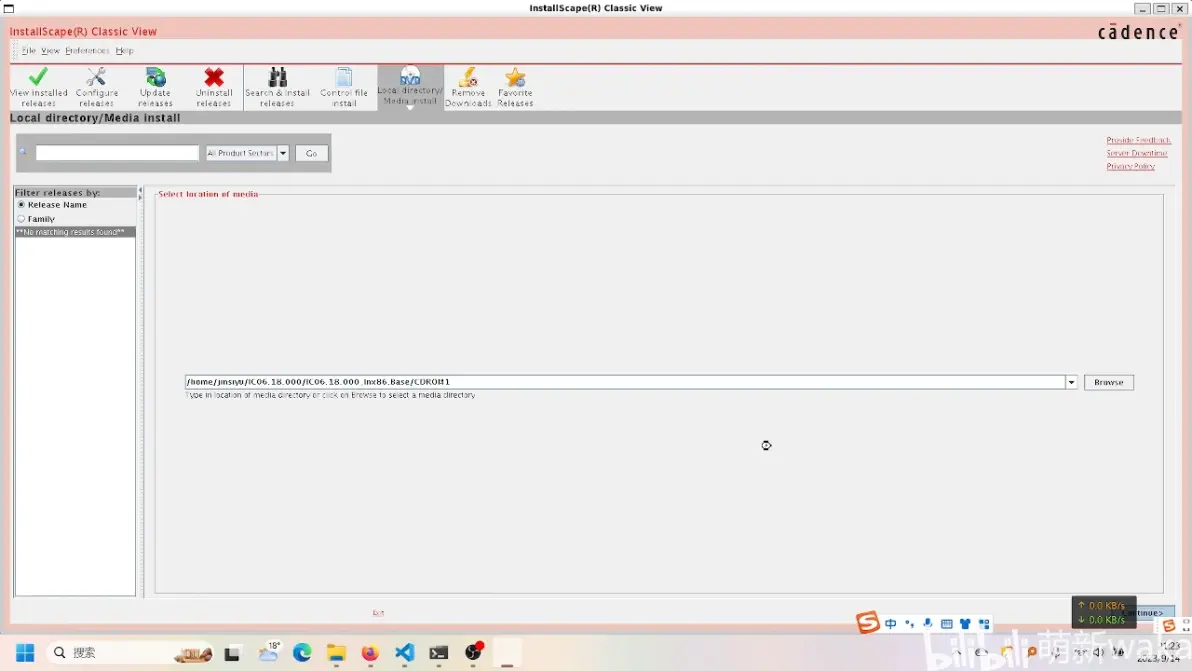Click the media directory path field
This screenshot has width=1192, height=671.
click(625, 382)
